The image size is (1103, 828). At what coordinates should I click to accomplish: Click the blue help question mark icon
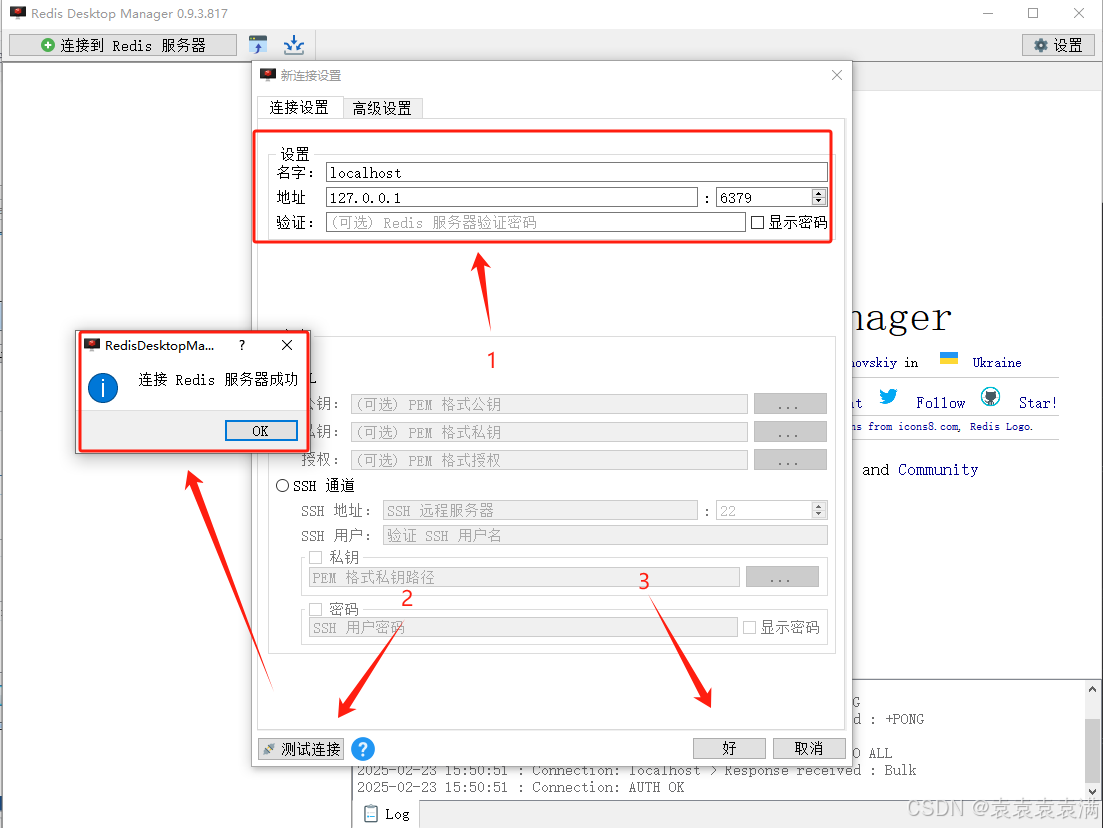click(362, 748)
